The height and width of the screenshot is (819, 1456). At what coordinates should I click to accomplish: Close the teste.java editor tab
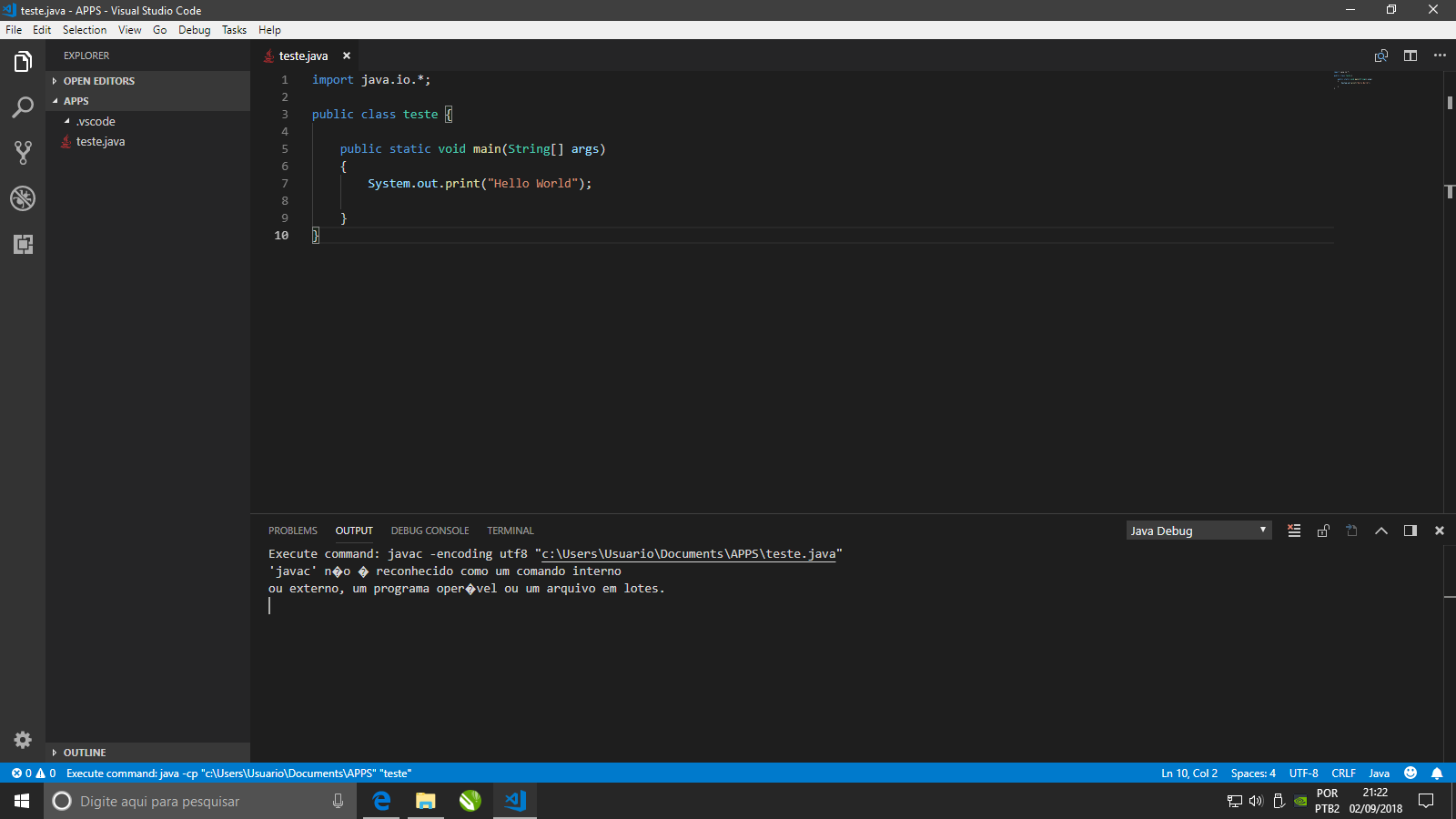tap(347, 56)
